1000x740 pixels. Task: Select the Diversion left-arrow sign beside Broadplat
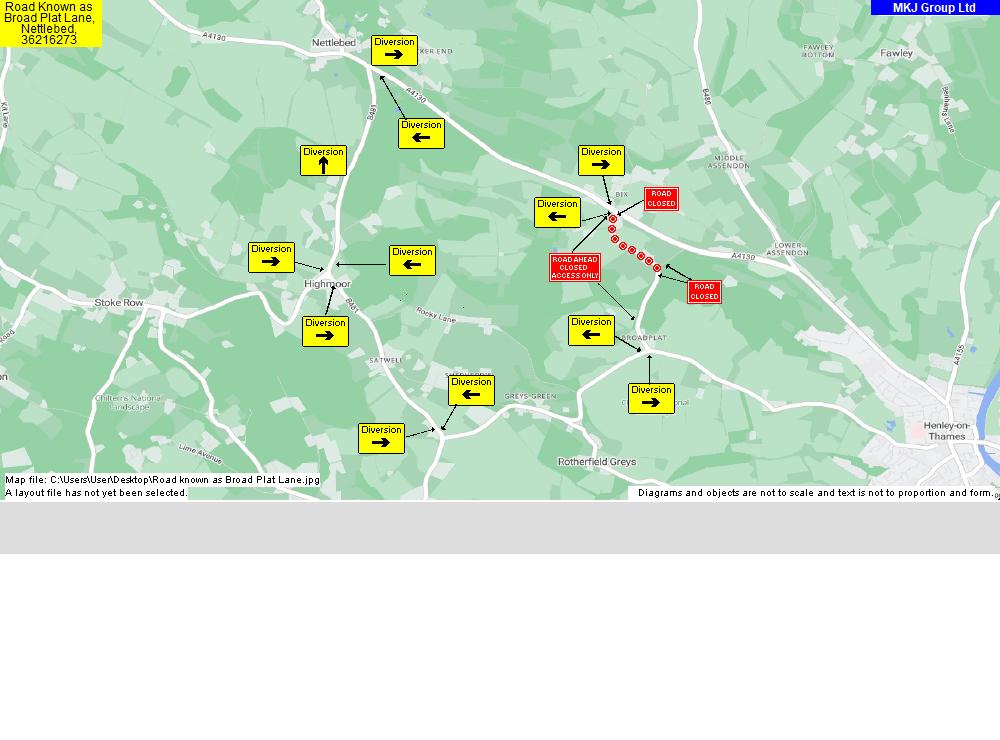591,330
